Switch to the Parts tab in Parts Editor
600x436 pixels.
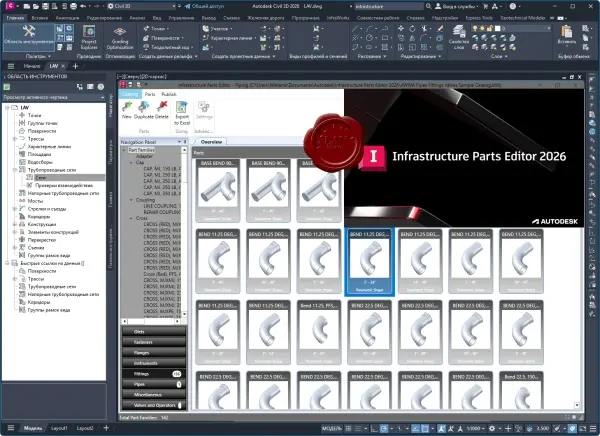coord(150,94)
